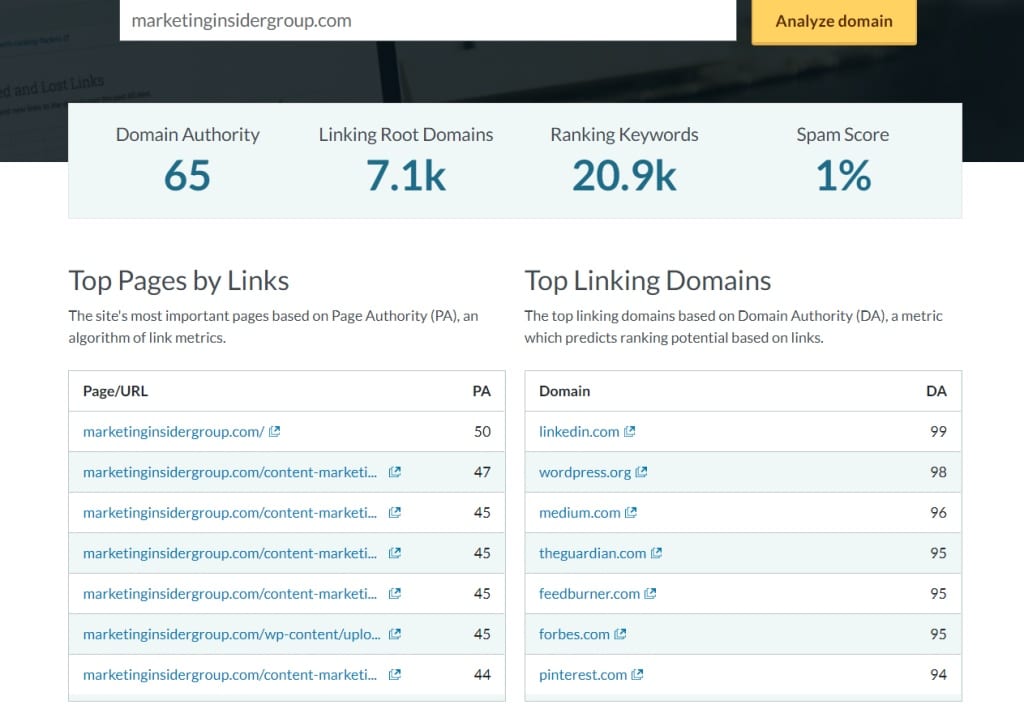
Task: Click external link icon beside pinterest.com
Action: [638, 675]
